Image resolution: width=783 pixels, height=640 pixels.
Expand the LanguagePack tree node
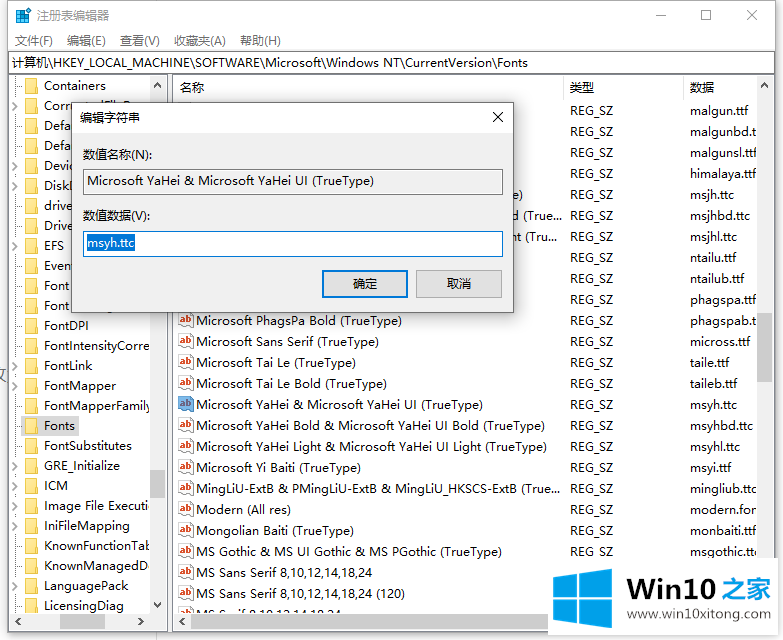click(14, 586)
